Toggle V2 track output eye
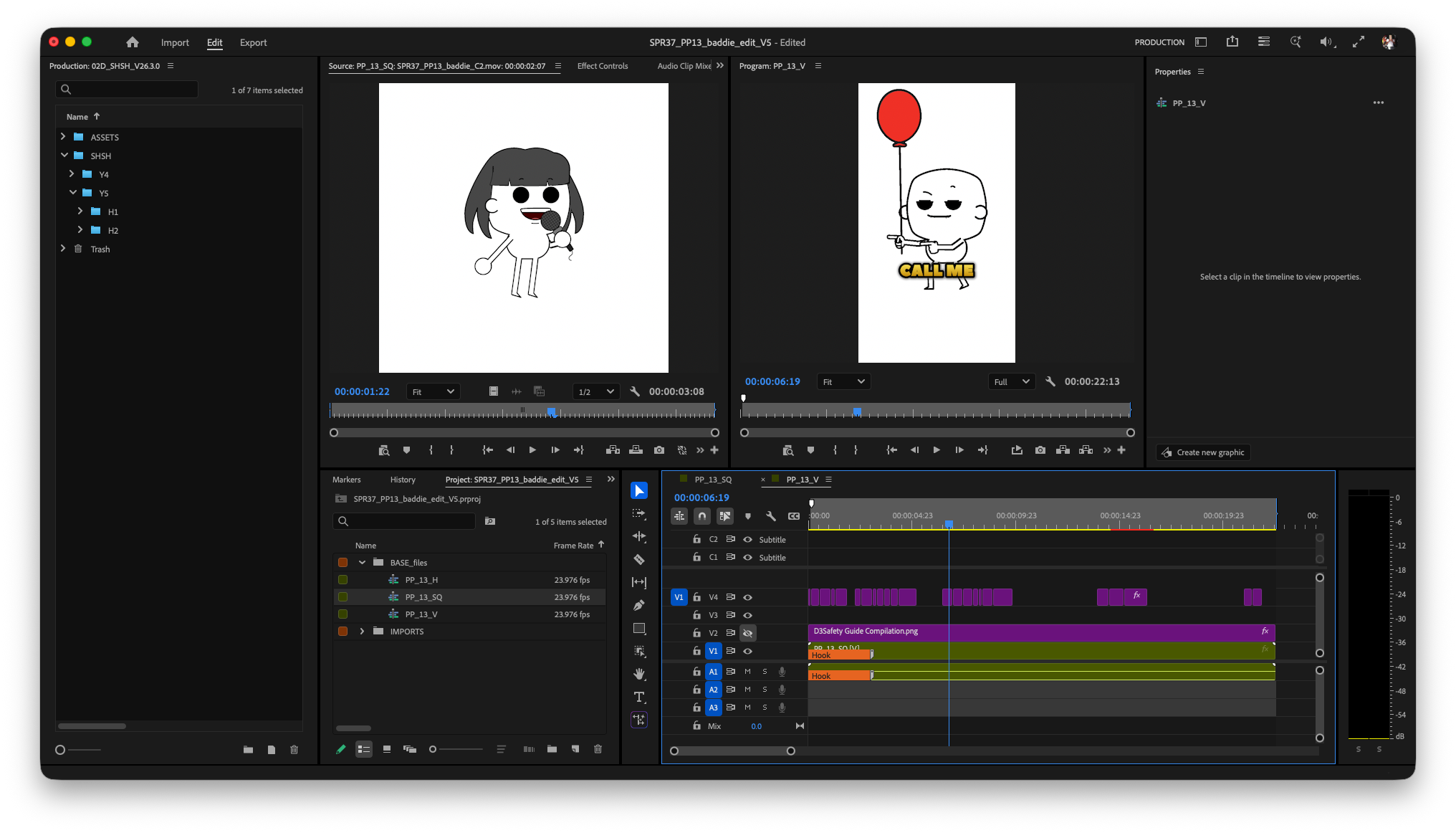Screen dimensions: 1456x833 (747, 633)
